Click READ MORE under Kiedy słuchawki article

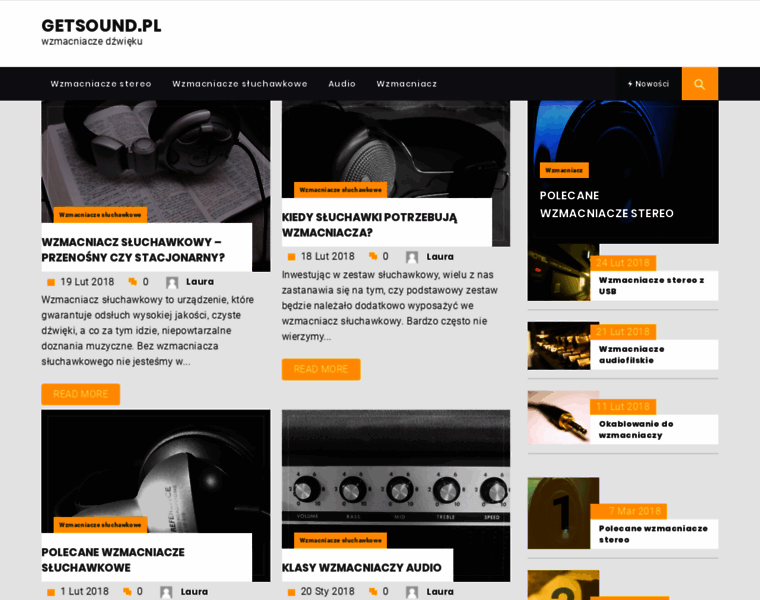coord(321,369)
